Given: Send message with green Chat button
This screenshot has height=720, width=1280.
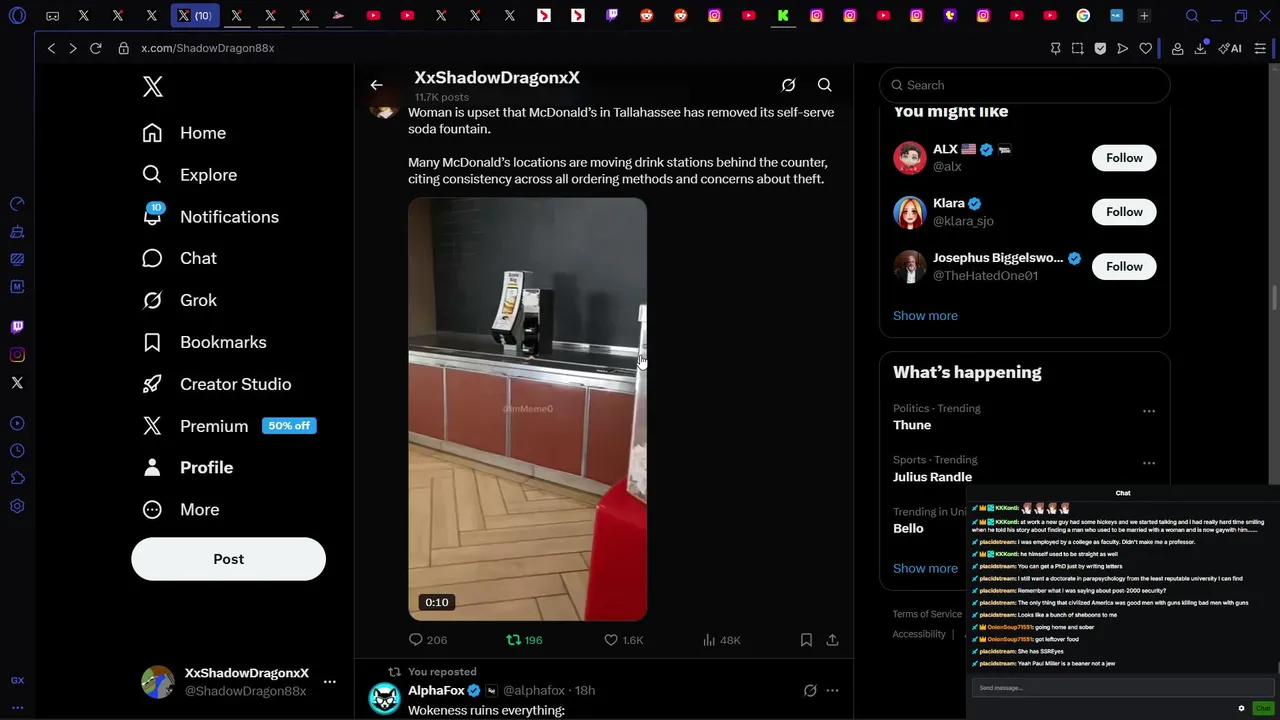Looking at the screenshot, I should tap(1263, 708).
